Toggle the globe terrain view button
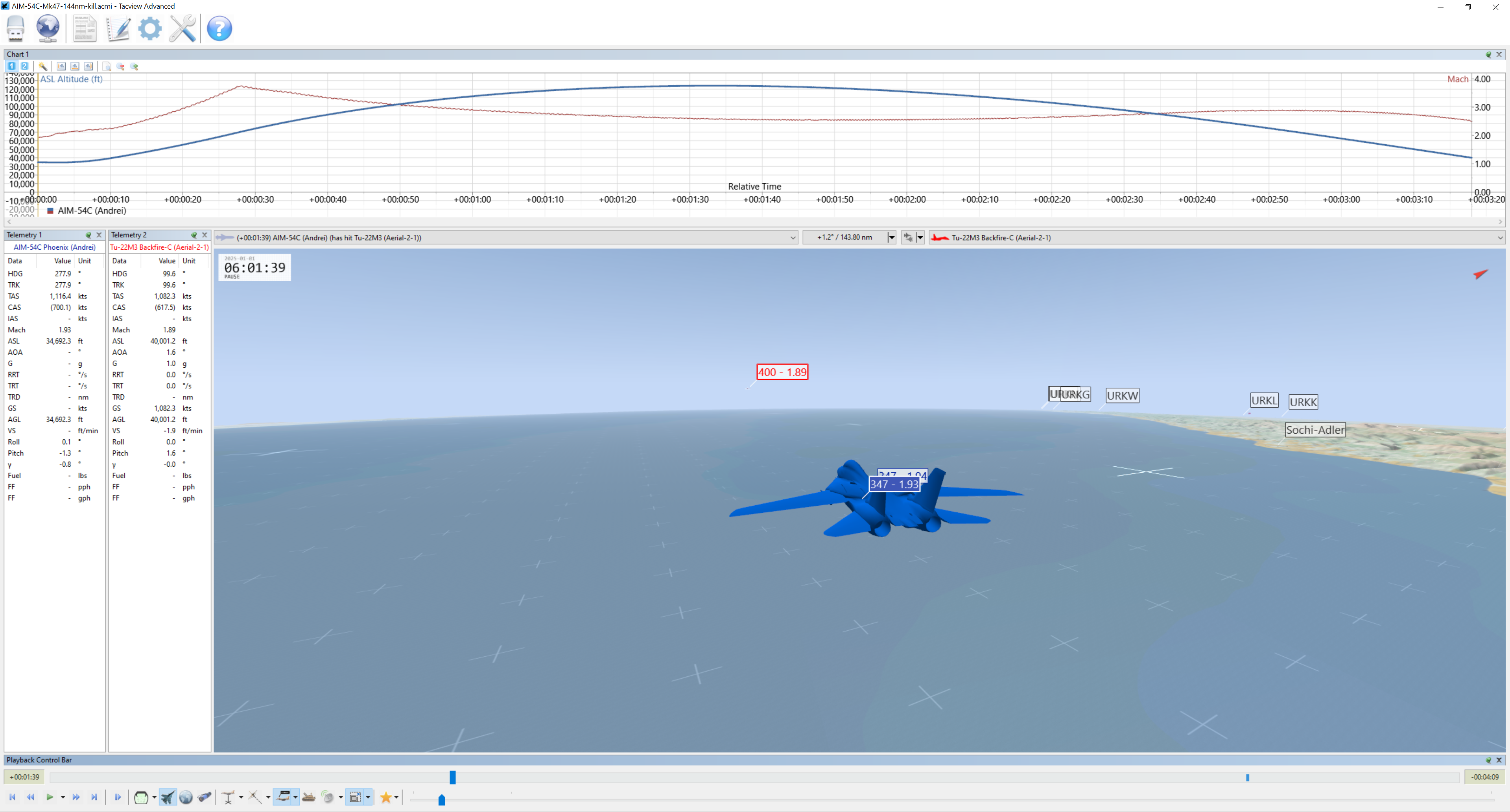 (x=186, y=797)
